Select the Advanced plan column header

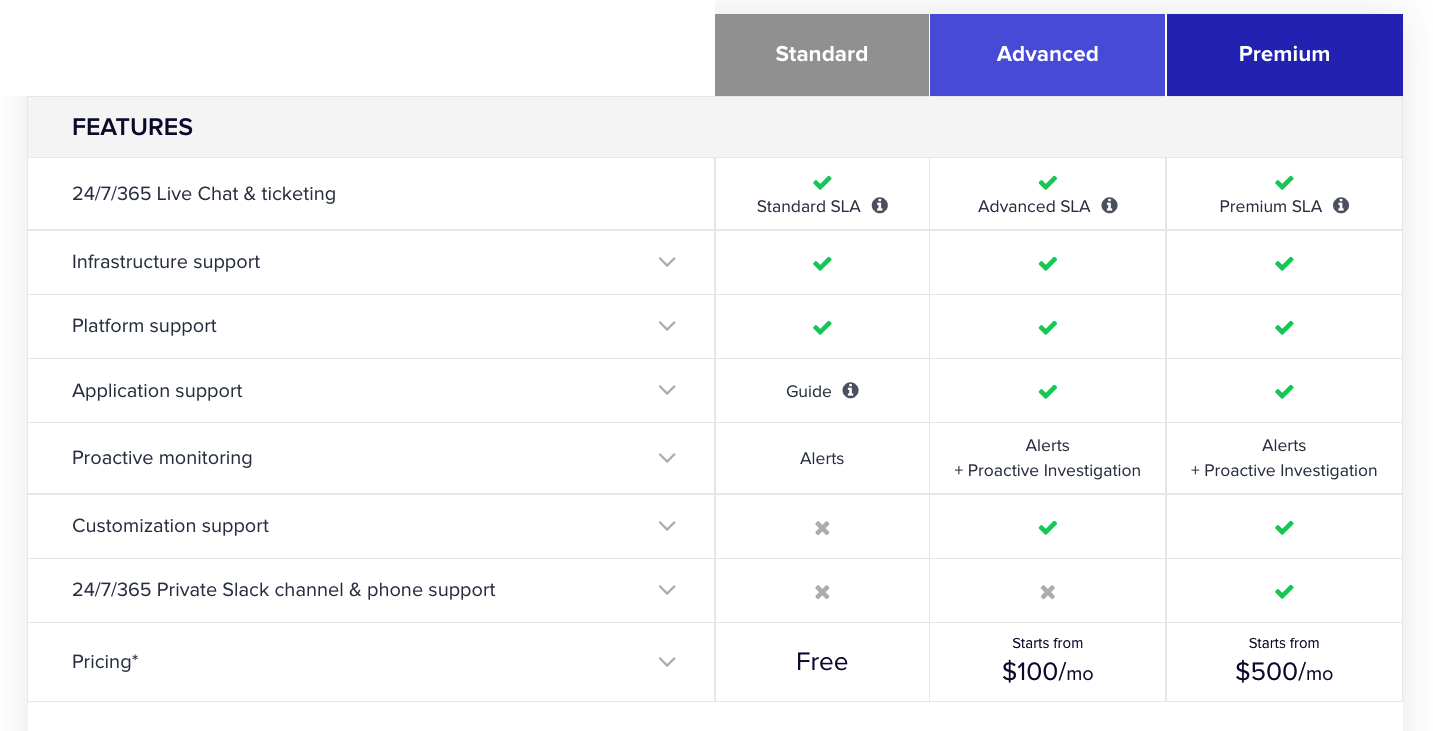(1047, 55)
